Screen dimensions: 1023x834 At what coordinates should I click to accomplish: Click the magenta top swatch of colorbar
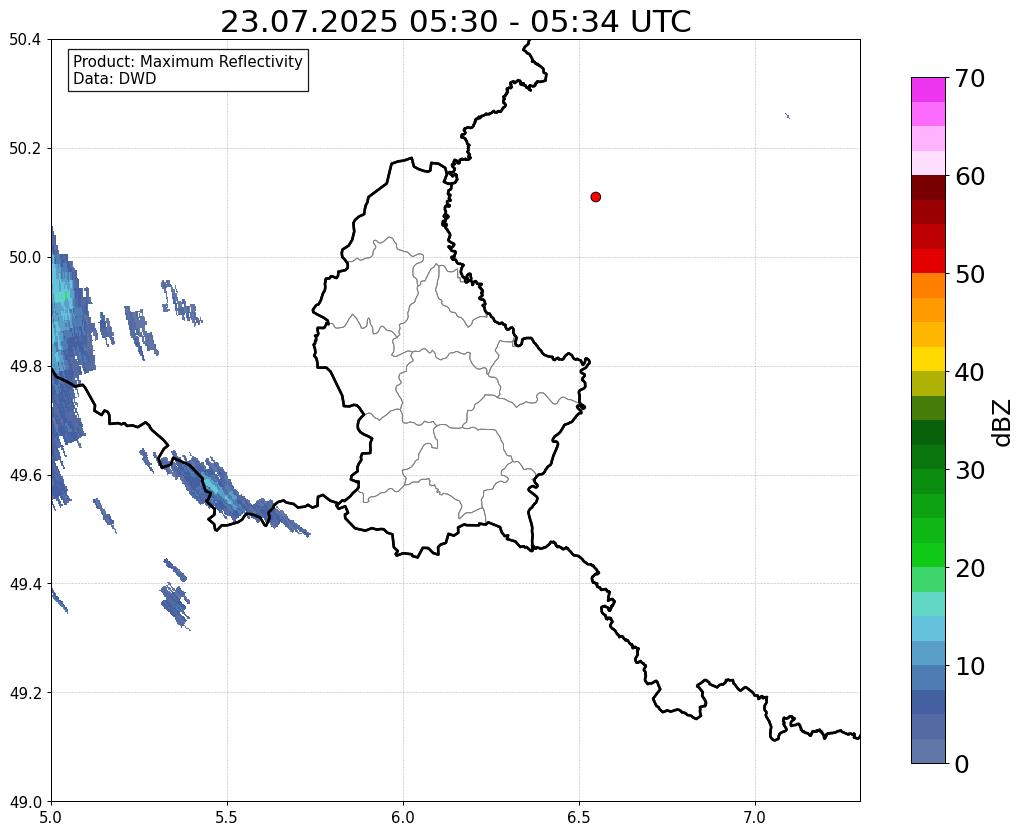click(x=928, y=90)
